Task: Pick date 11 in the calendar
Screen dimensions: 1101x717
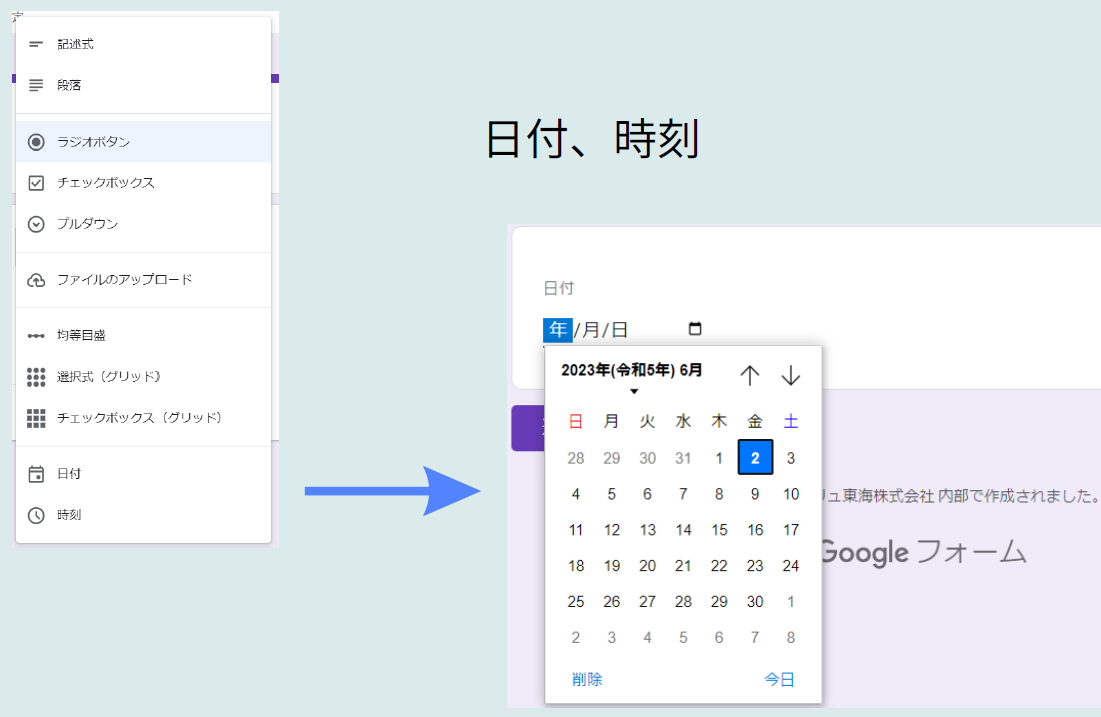Action: point(576,529)
